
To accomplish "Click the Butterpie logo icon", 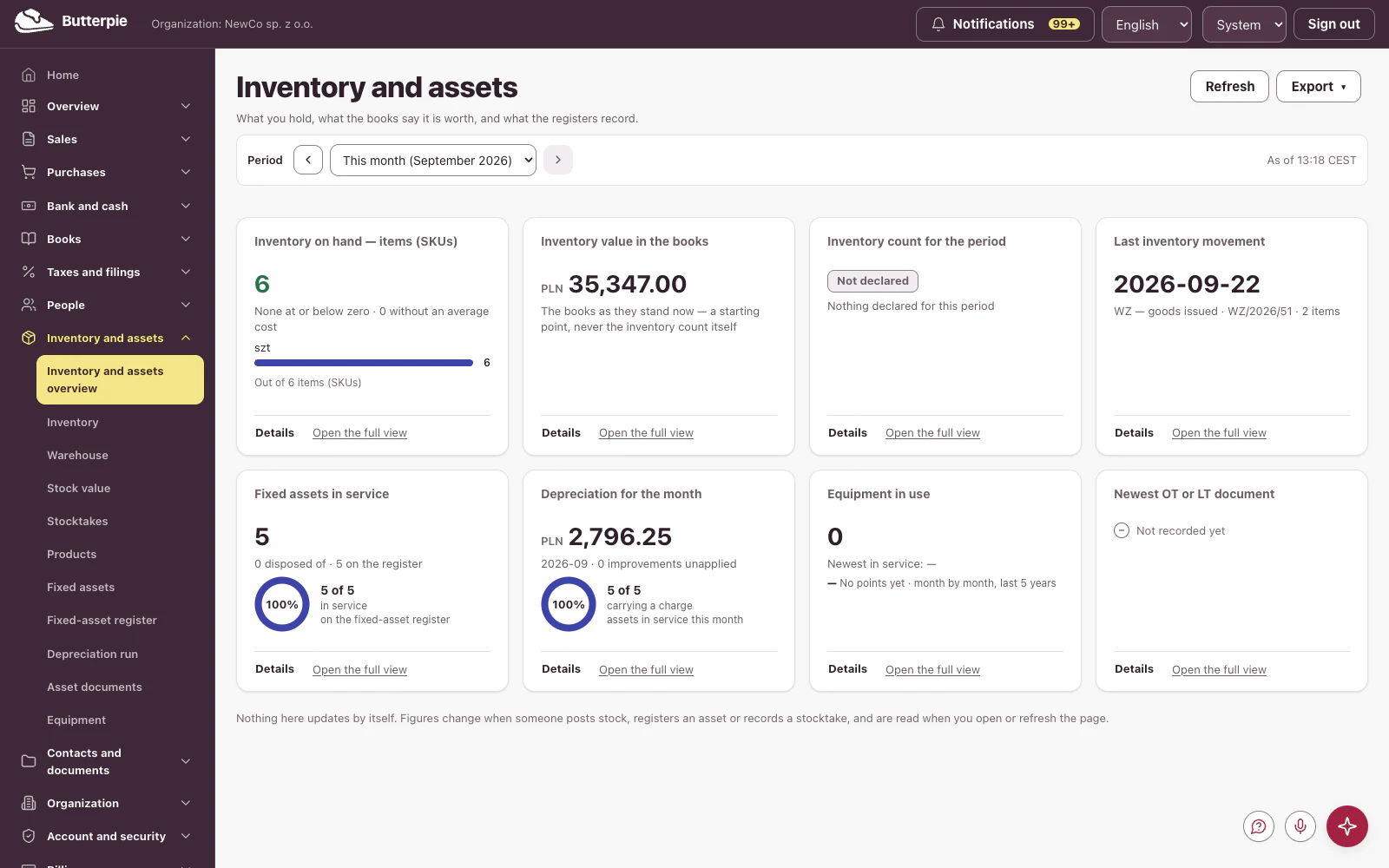I will 34,22.
